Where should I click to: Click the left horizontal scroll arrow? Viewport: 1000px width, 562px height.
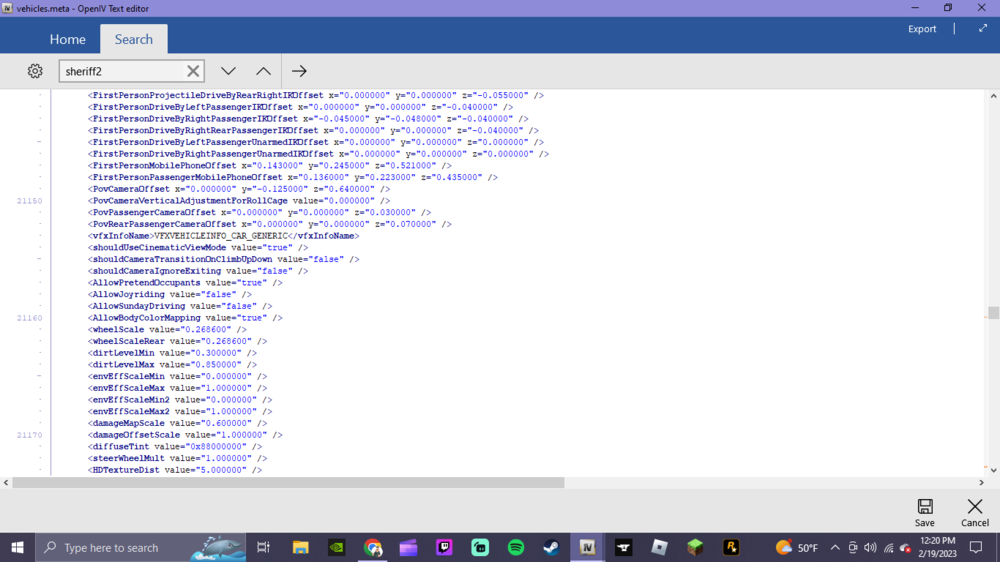6,483
